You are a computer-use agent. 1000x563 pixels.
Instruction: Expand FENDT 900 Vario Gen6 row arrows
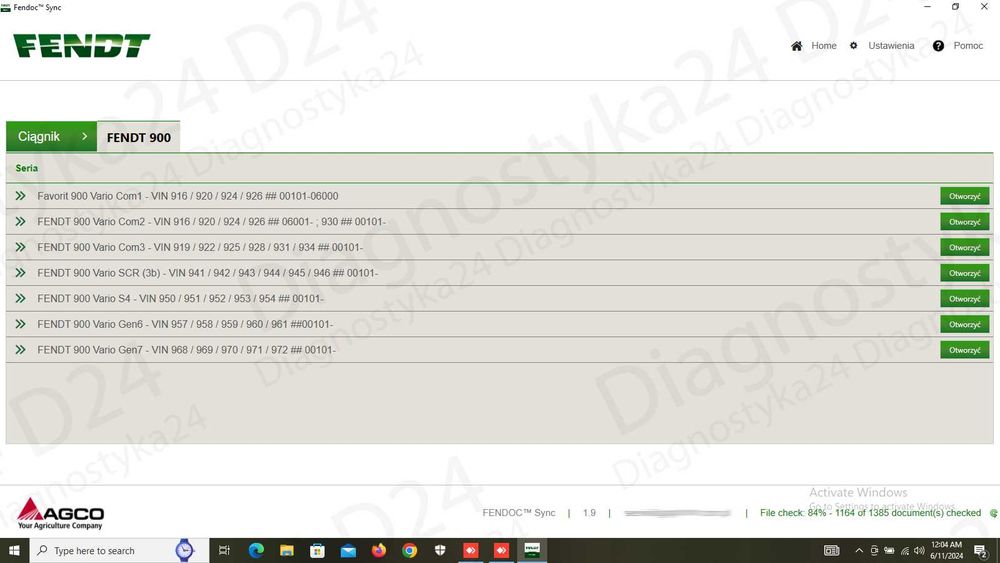[x=20, y=324]
